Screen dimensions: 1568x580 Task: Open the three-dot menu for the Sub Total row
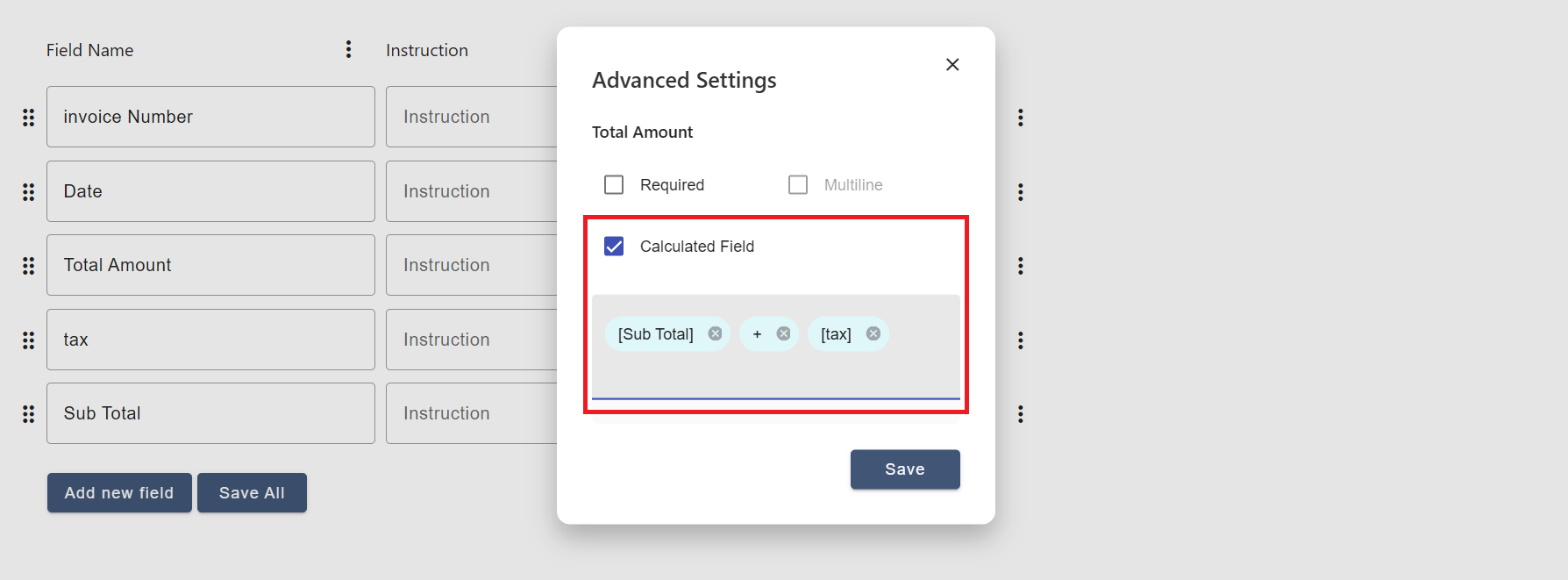coord(1021,414)
